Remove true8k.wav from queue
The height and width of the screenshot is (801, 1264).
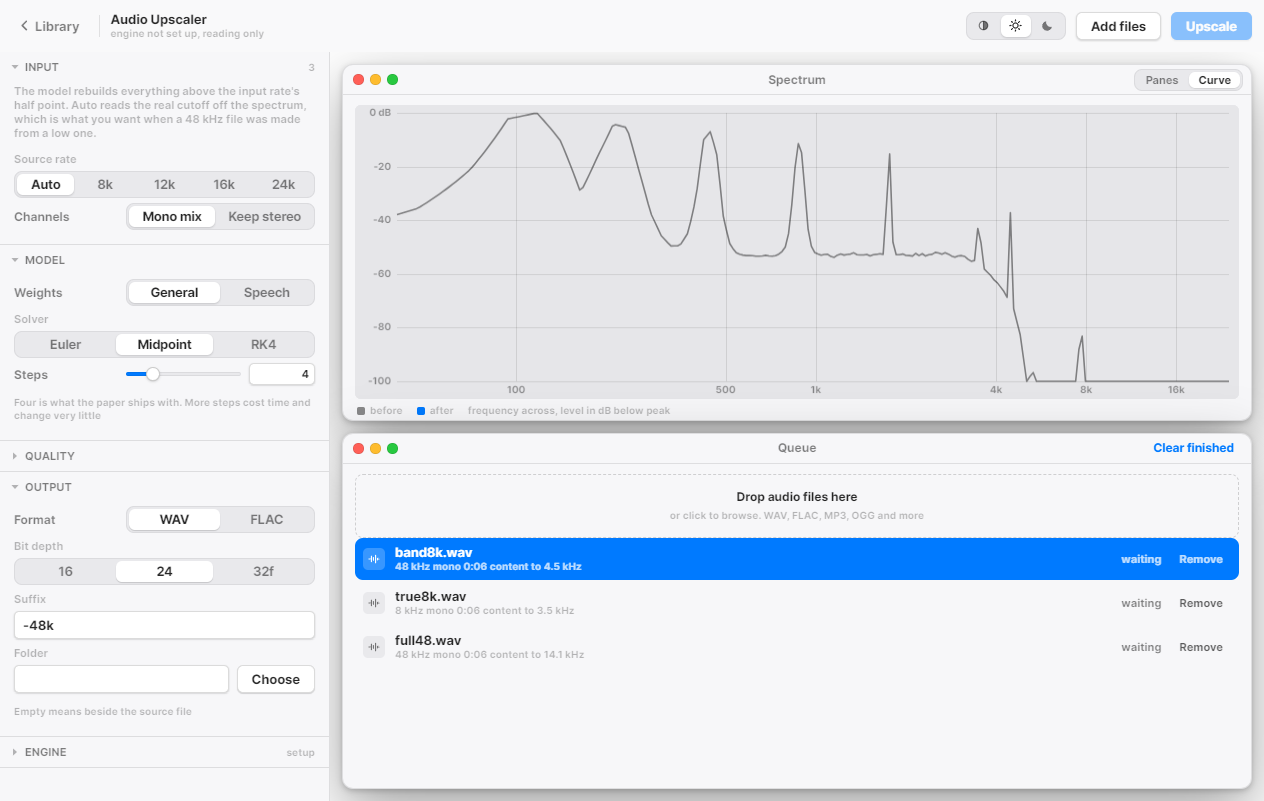pyautogui.click(x=1201, y=603)
